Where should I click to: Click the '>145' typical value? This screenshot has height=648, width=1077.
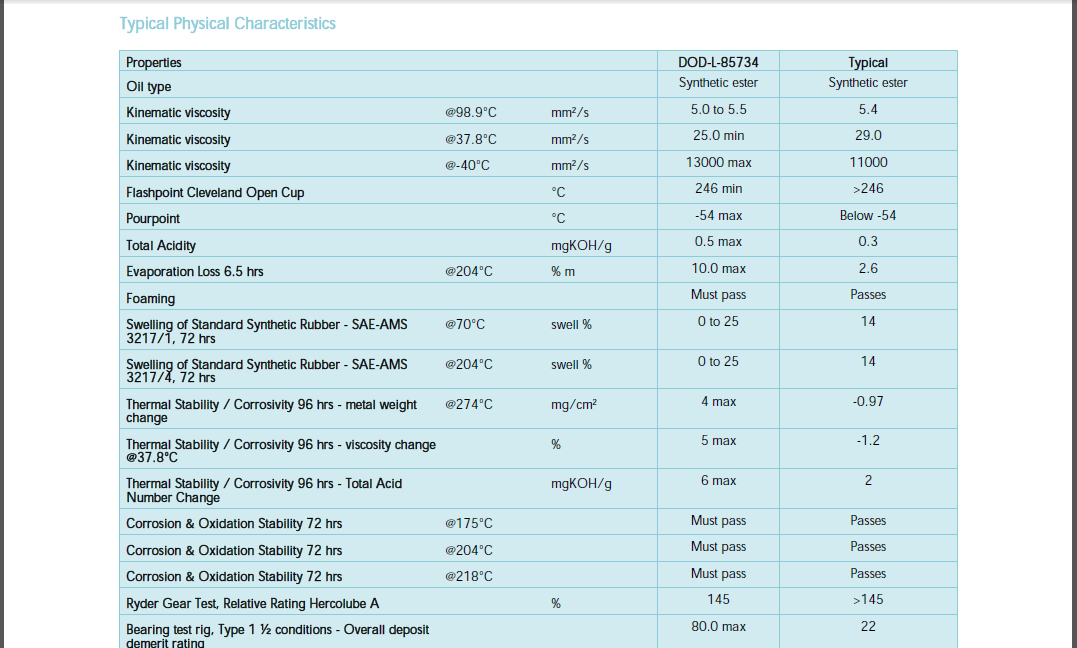pos(868,600)
